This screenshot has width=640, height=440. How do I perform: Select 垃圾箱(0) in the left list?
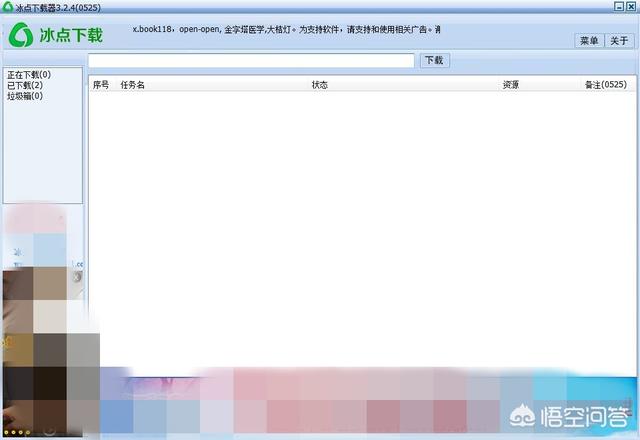pyautogui.click(x=25, y=96)
